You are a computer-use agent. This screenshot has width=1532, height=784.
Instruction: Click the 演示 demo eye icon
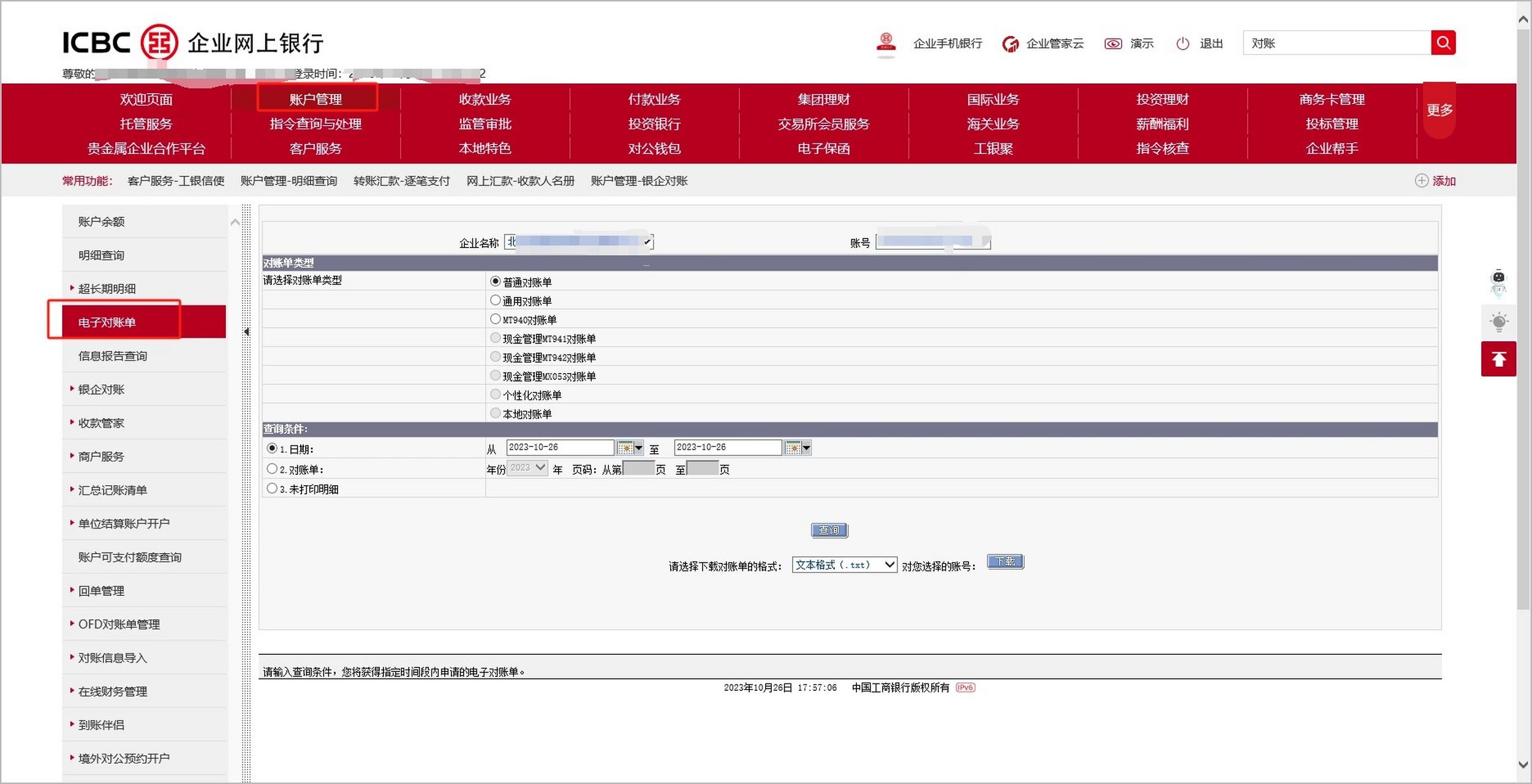(1113, 43)
